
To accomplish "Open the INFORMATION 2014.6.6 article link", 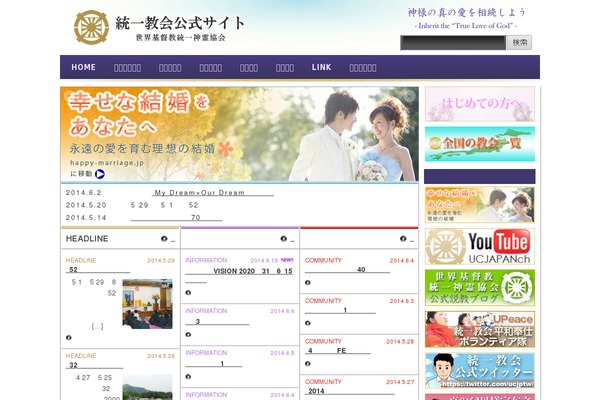I will (217, 322).
